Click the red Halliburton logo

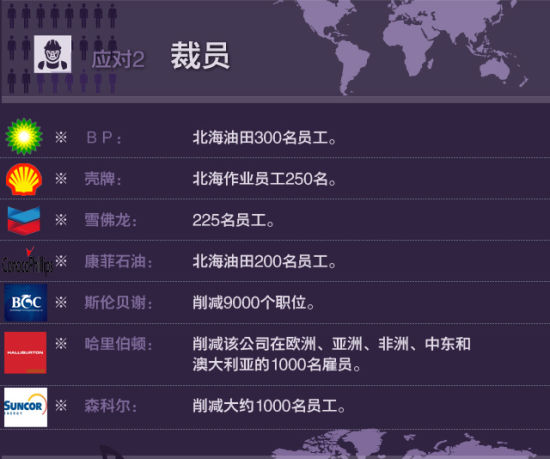(25, 352)
